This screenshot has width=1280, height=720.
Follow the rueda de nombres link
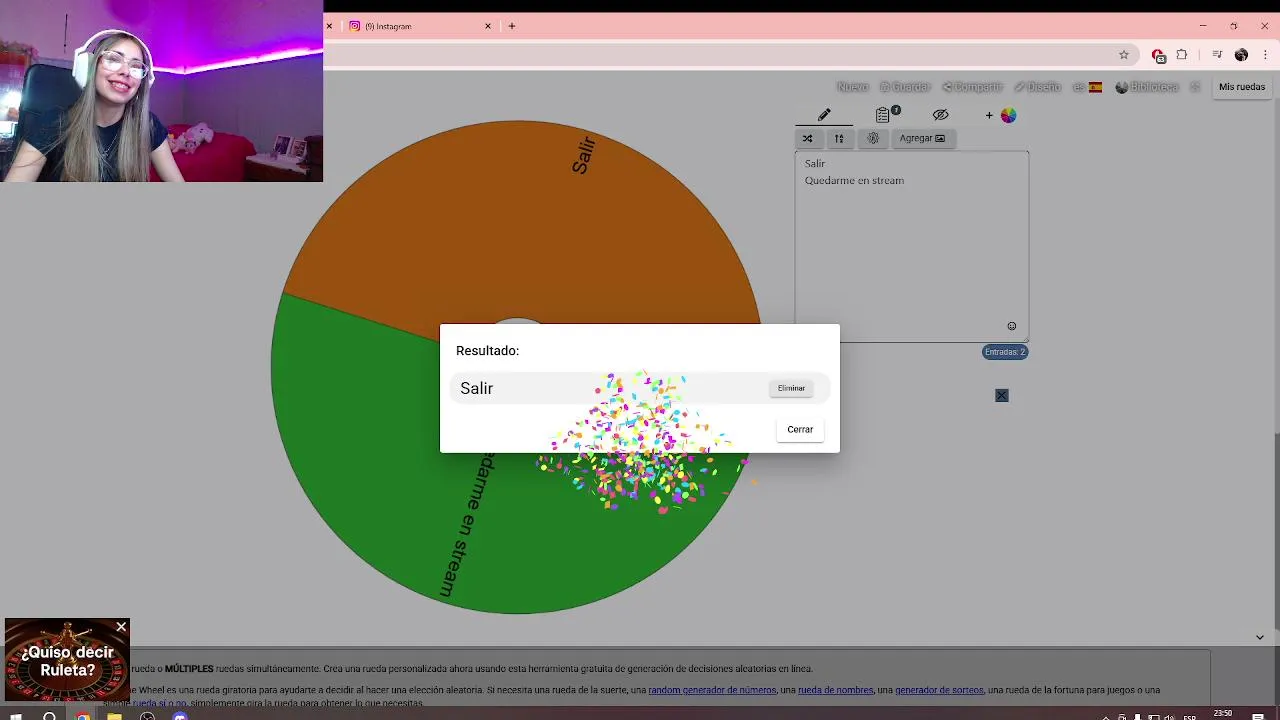coord(835,690)
